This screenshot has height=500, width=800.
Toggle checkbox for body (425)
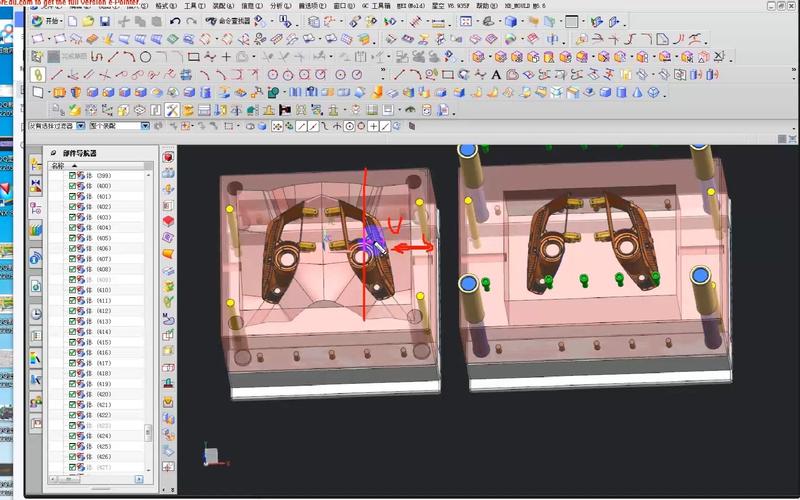[72, 446]
